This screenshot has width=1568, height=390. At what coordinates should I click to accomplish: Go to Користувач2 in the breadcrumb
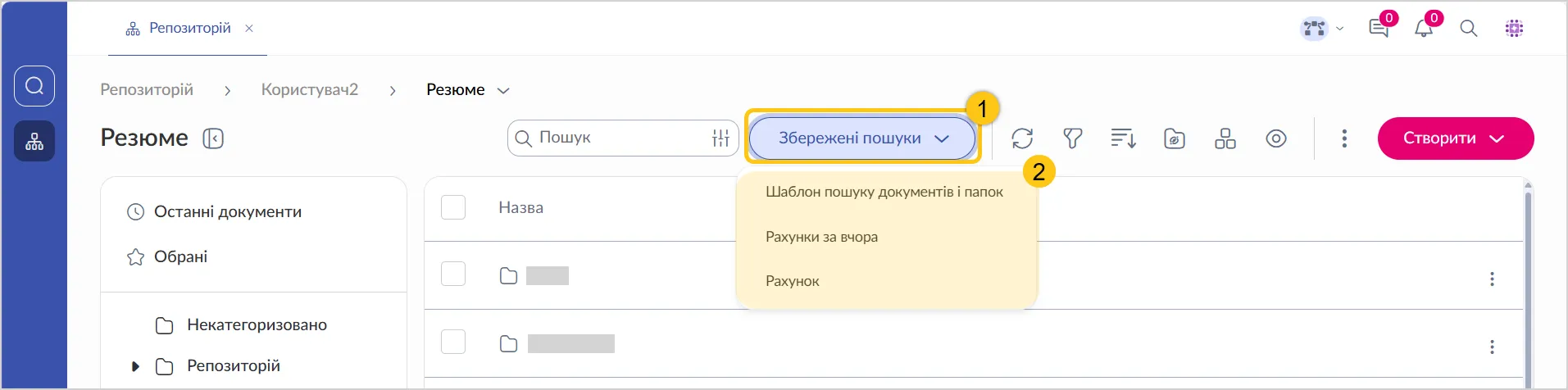coord(310,89)
